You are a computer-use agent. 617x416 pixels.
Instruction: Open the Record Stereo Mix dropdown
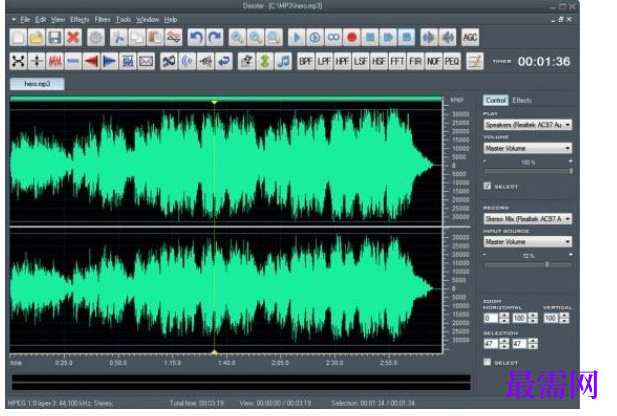527,218
